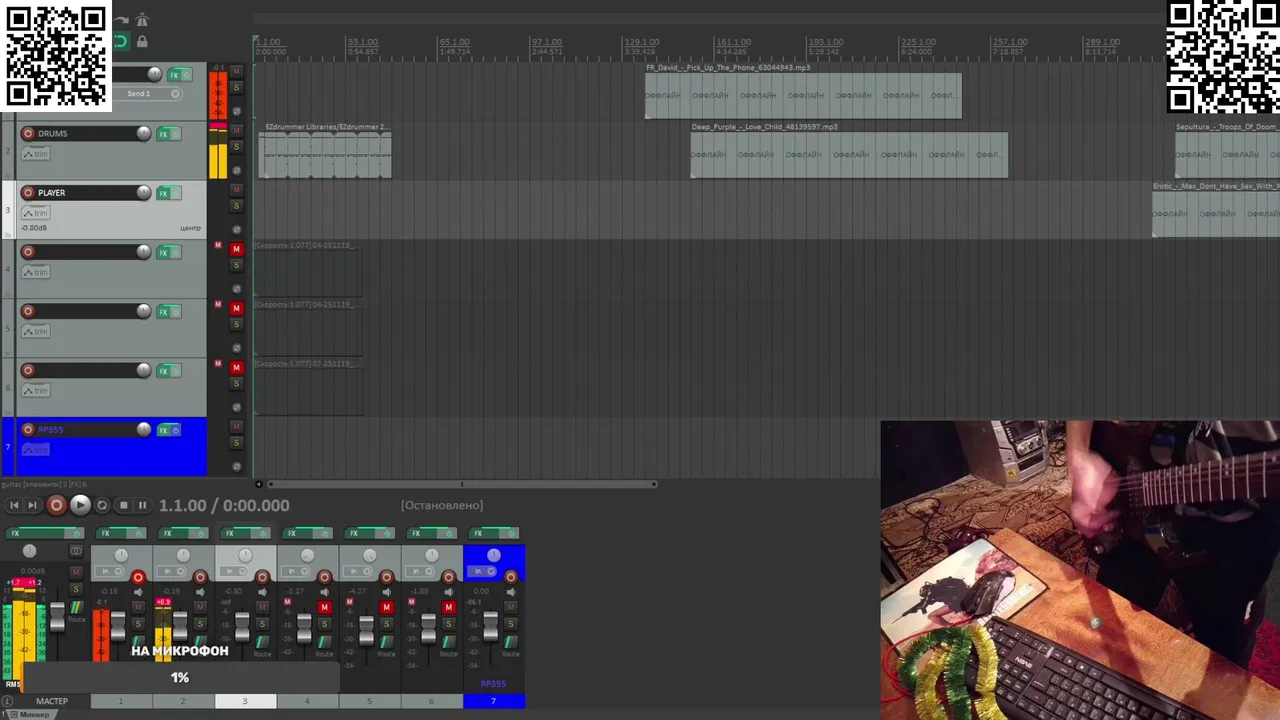Click trim envelope button on DRUMS track
Image resolution: width=1280 pixels, height=720 pixels.
coord(36,153)
